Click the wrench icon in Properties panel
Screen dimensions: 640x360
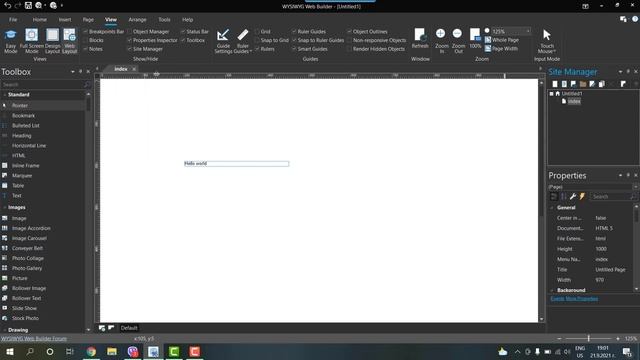coord(573,197)
